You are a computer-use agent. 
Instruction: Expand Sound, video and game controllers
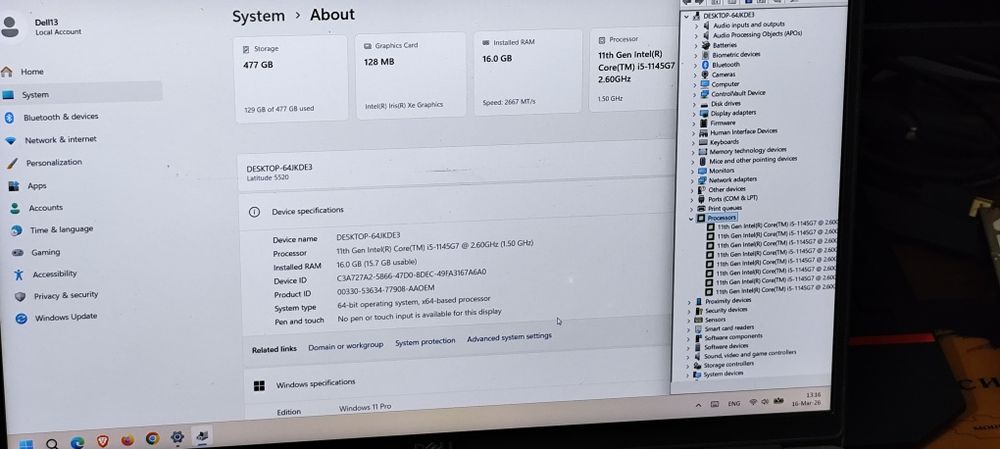[x=689, y=356]
